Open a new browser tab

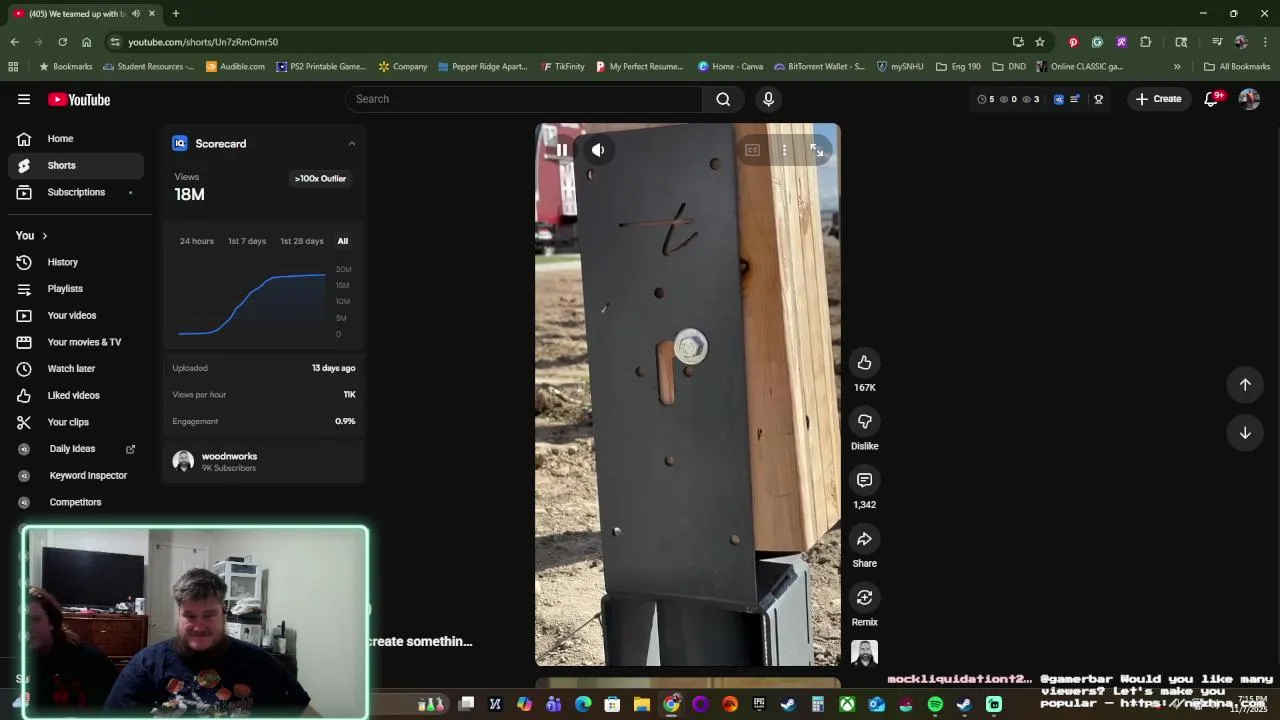pyautogui.click(x=175, y=14)
